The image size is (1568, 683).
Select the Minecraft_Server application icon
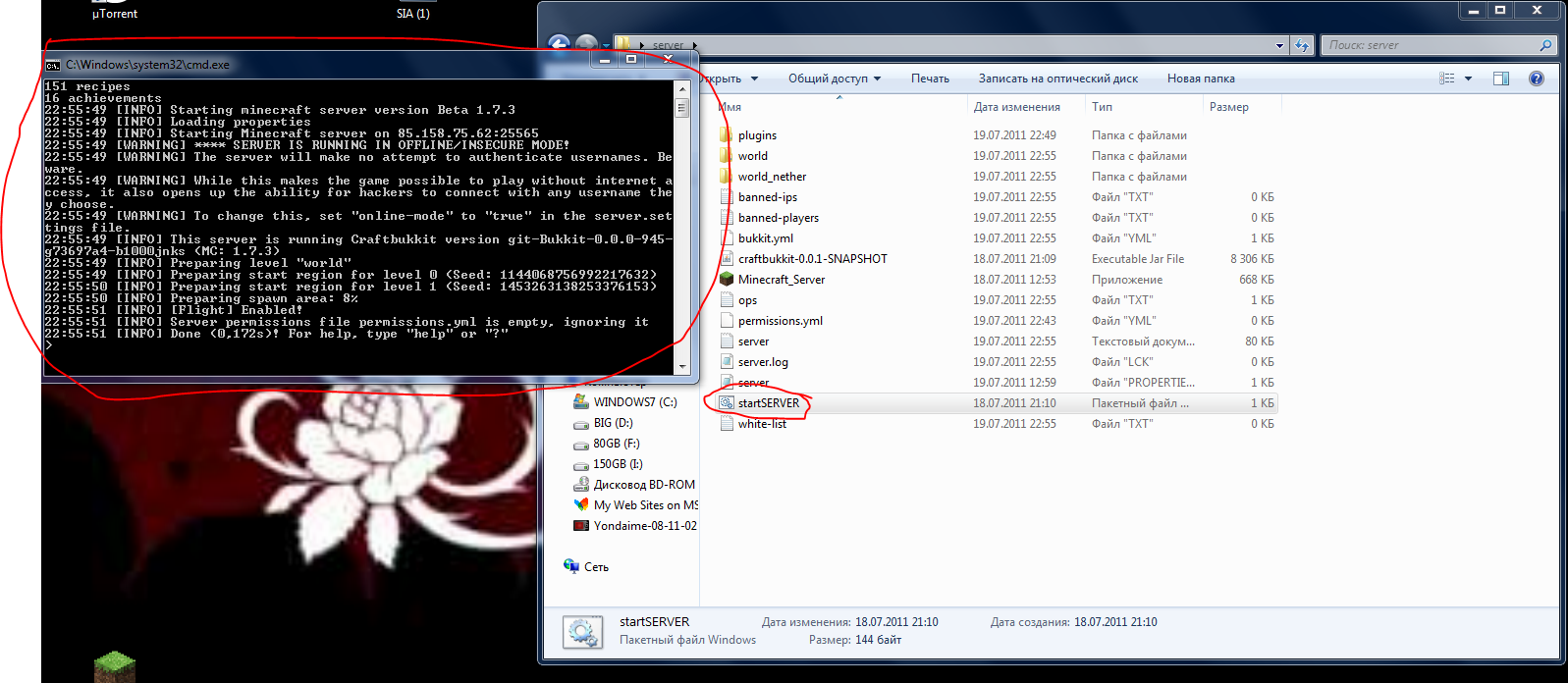[727, 280]
